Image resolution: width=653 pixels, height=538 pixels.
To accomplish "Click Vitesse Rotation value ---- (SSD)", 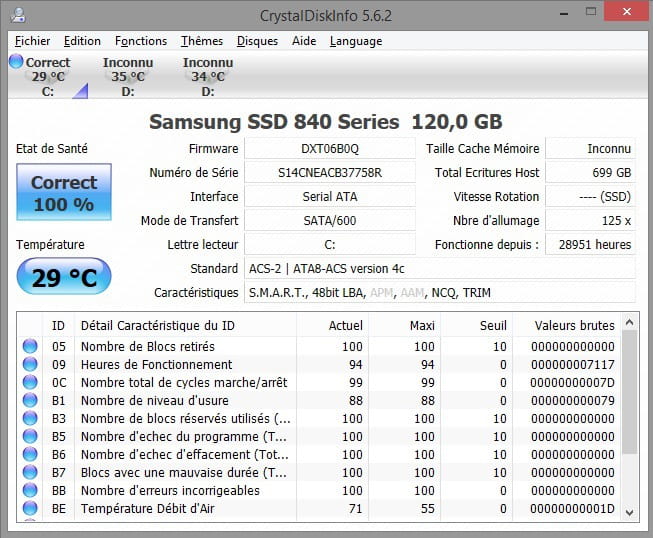I will point(591,197).
